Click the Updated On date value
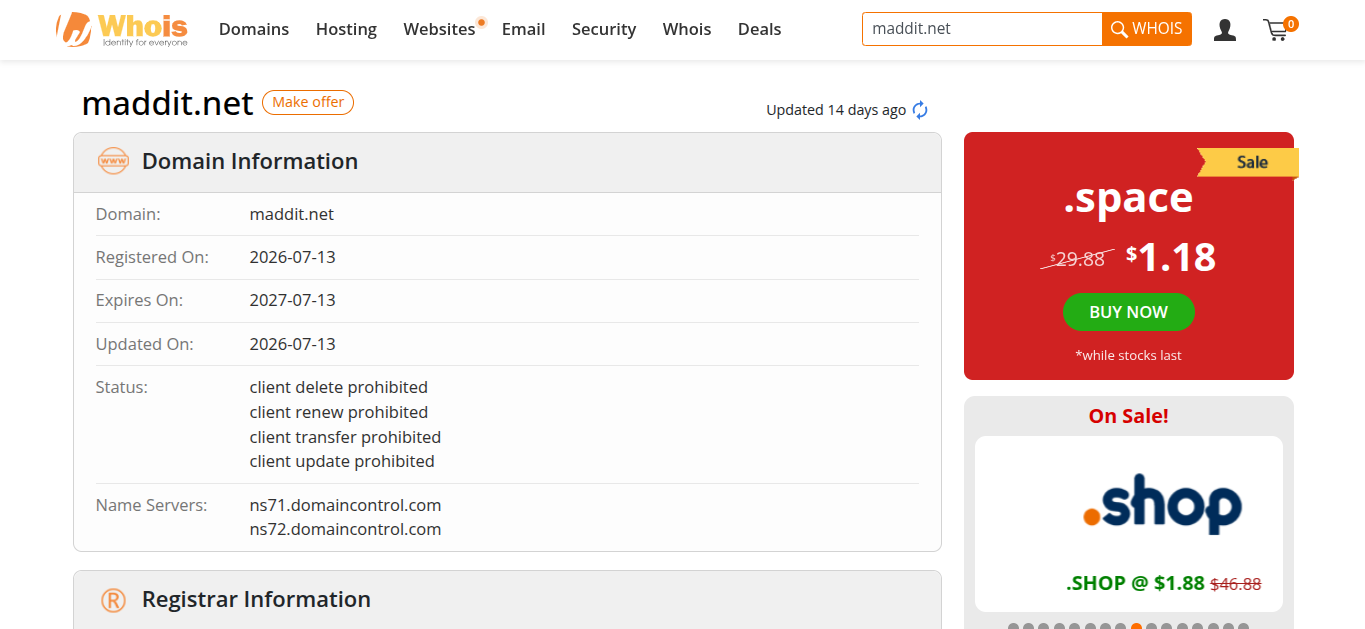 (x=293, y=344)
